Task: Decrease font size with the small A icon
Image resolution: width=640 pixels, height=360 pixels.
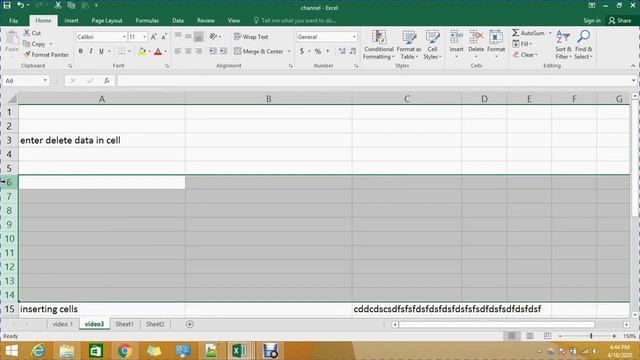Action: pos(164,37)
